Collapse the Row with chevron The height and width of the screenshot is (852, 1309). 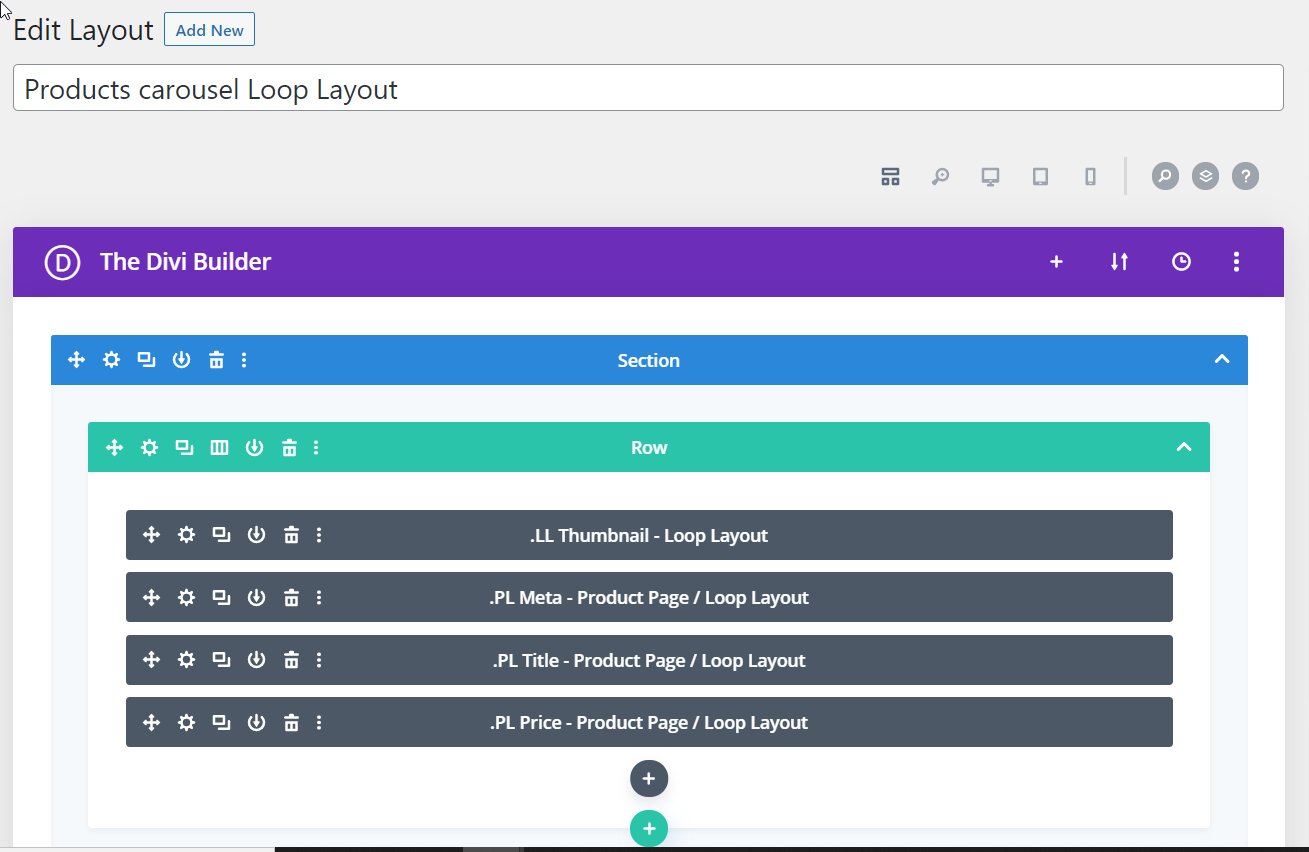coord(1184,447)
